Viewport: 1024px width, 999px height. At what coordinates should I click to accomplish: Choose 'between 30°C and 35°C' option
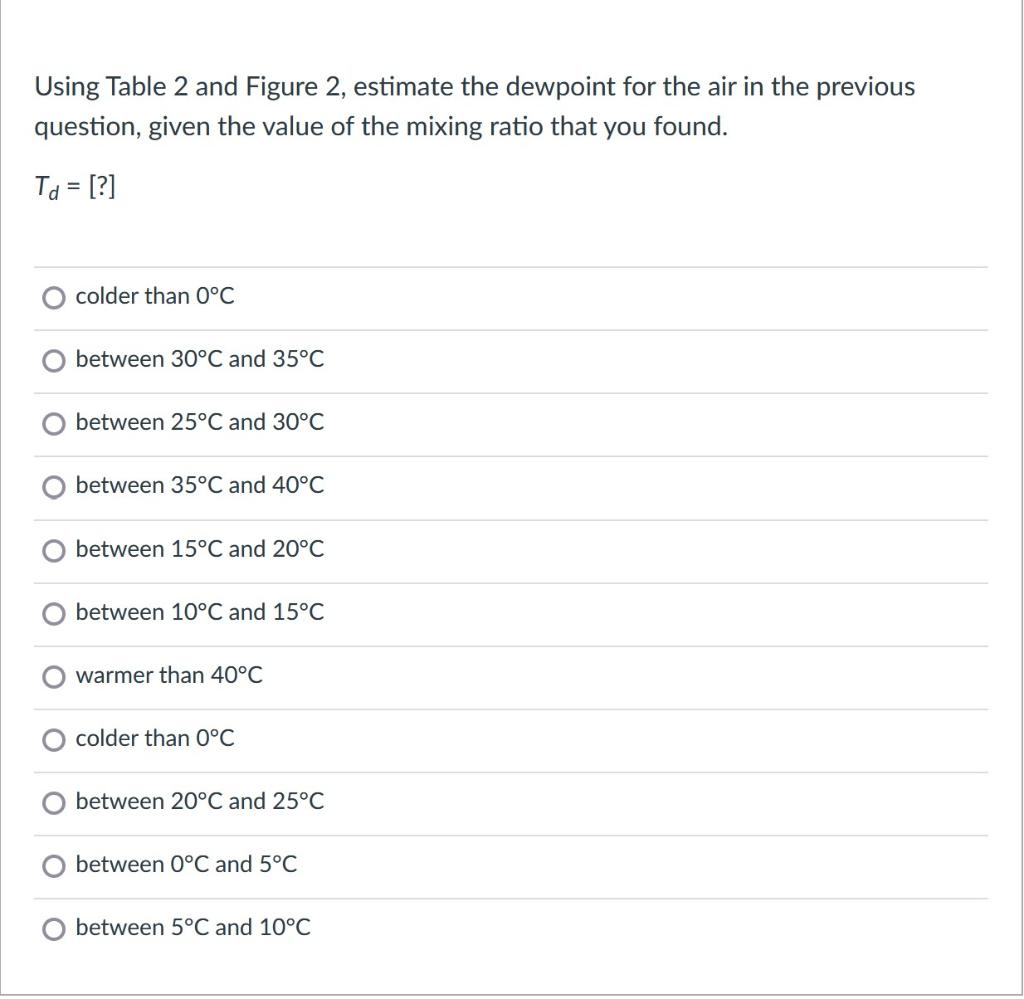click(53, 360)
